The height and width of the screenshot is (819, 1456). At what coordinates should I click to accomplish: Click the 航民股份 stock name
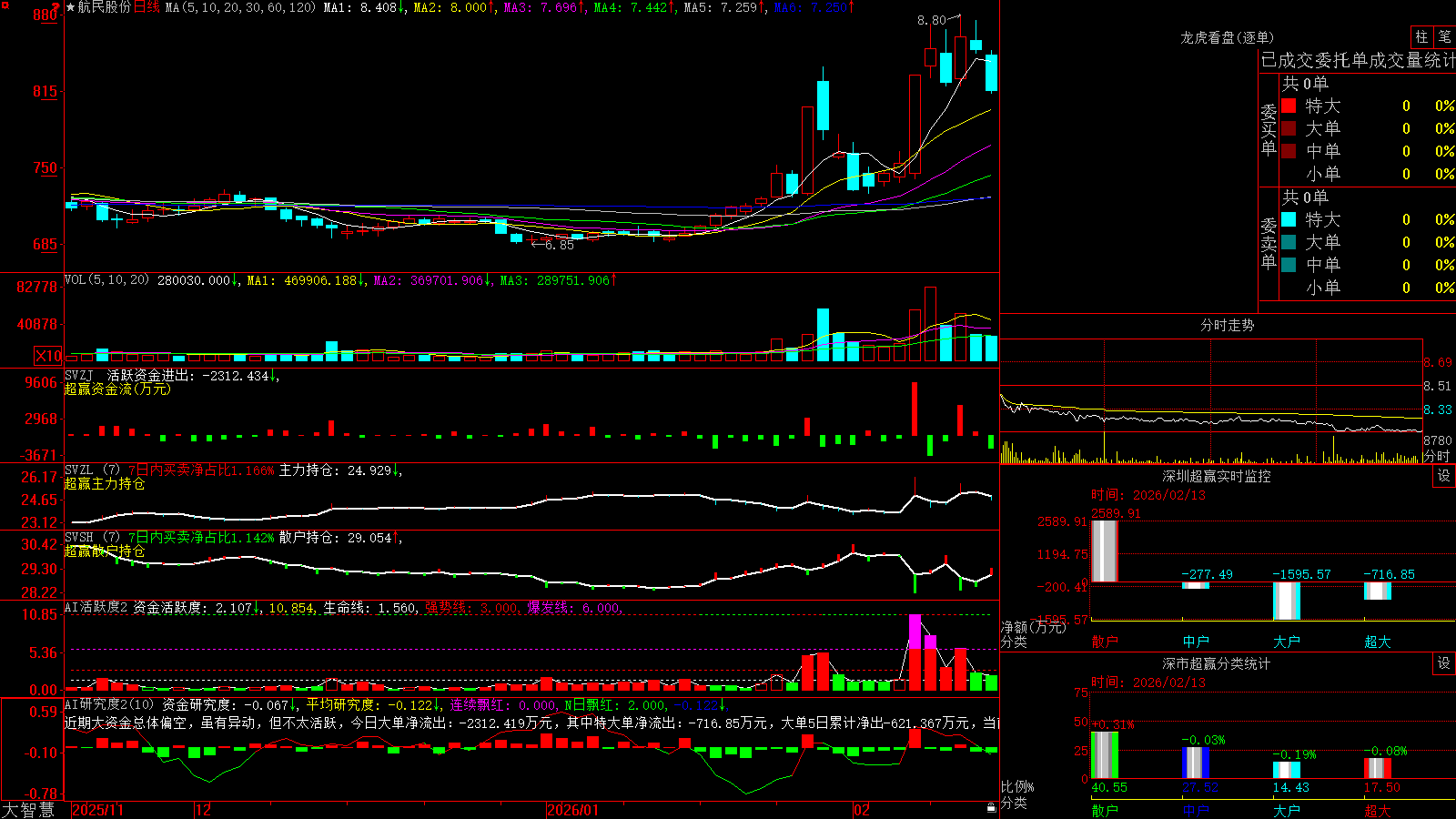coord(105,7)
